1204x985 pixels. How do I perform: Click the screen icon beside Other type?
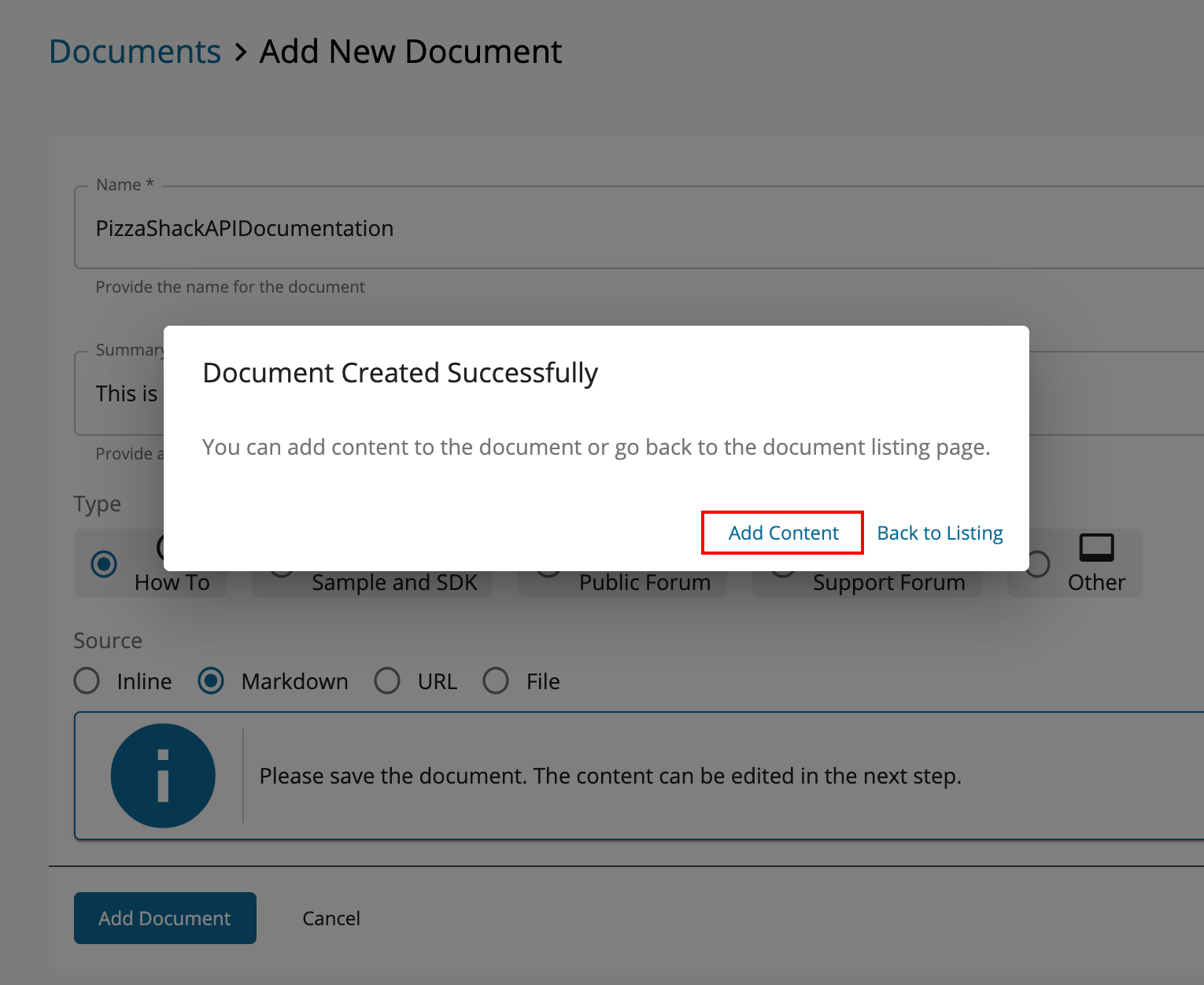point(1097,545)
